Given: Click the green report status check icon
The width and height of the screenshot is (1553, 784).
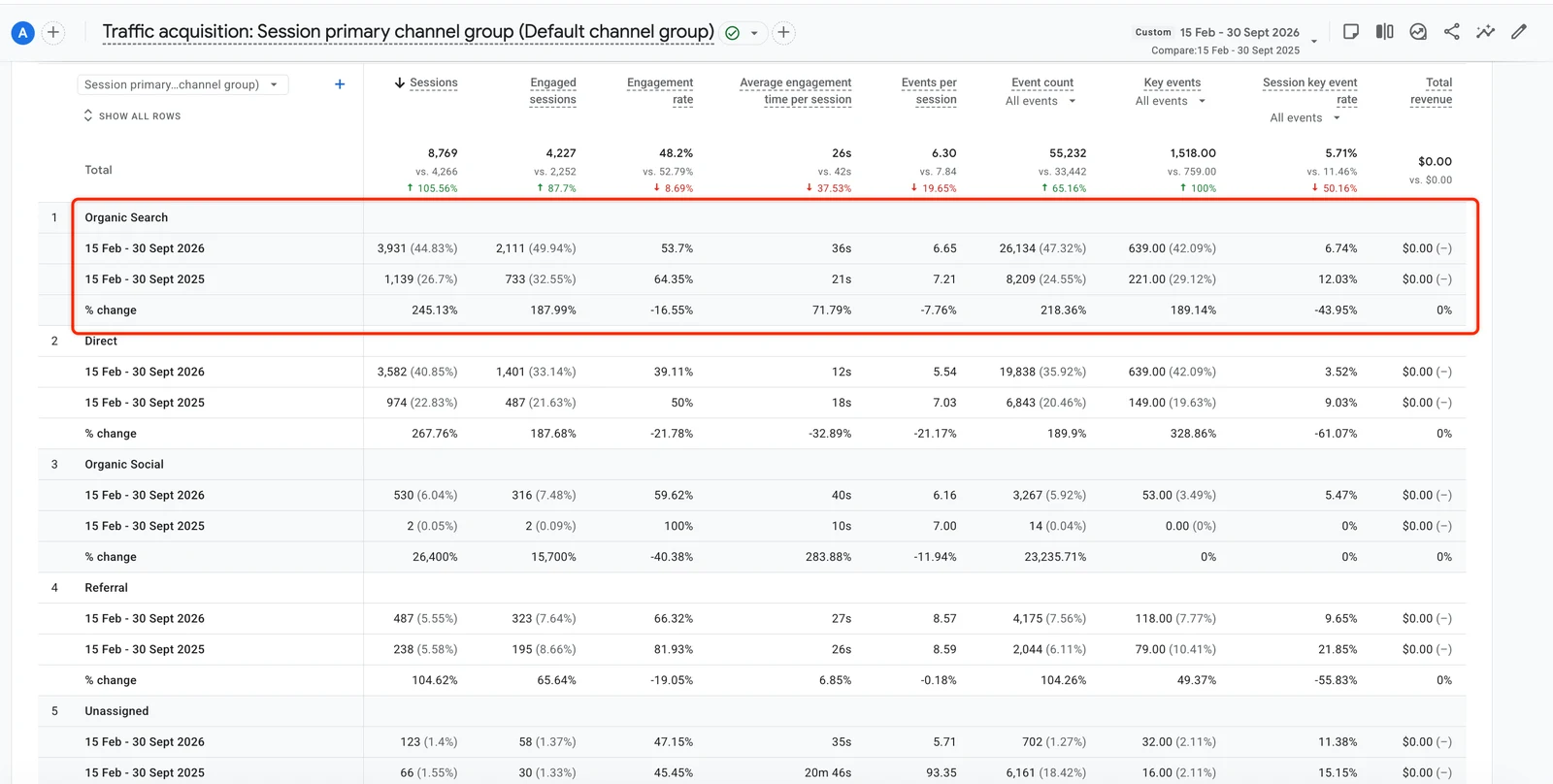Looking at the screenshot, I should pyautogui.click(x=733, y=33).
